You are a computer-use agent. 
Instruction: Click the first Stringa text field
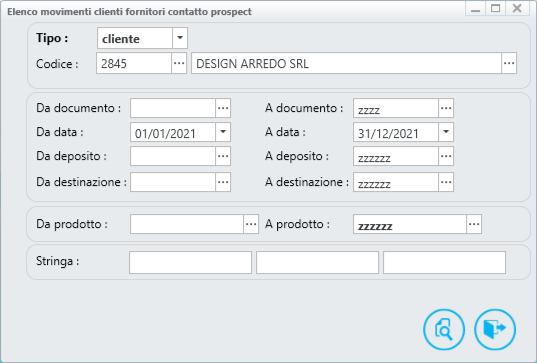pyautogui.click(x=190, y=263)
